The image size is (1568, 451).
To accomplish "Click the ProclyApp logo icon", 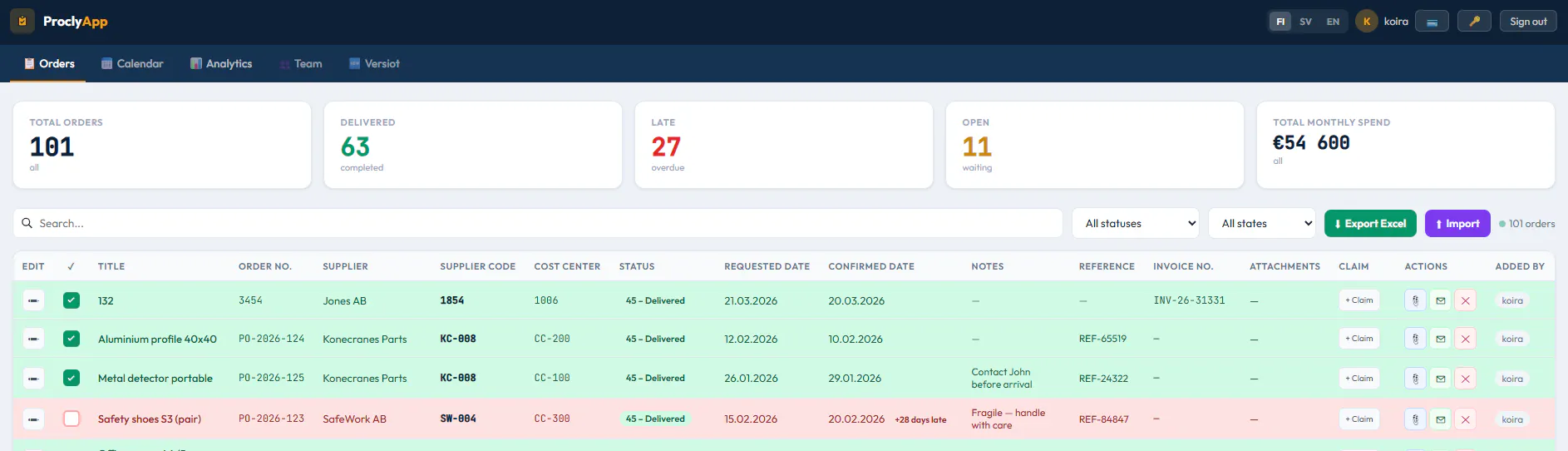I will [22, 22].
